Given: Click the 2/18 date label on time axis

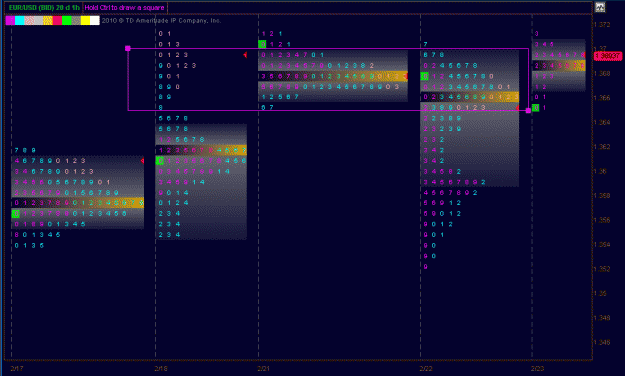Looking at the screenshot, I should point(161,368).
